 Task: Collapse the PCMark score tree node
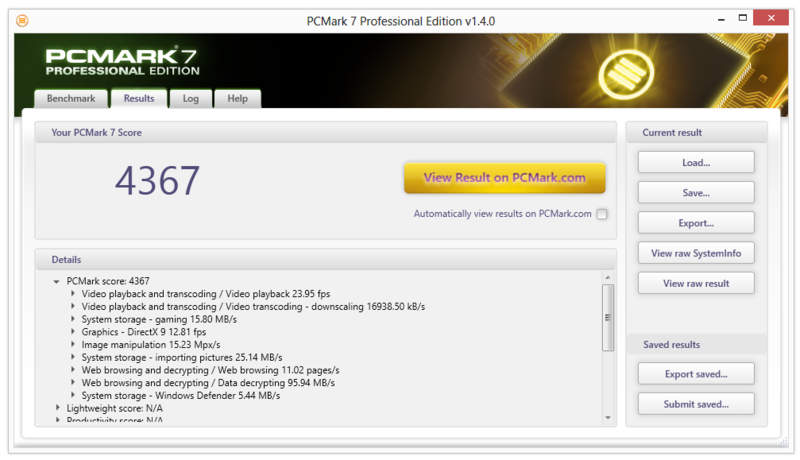point(56,282)
